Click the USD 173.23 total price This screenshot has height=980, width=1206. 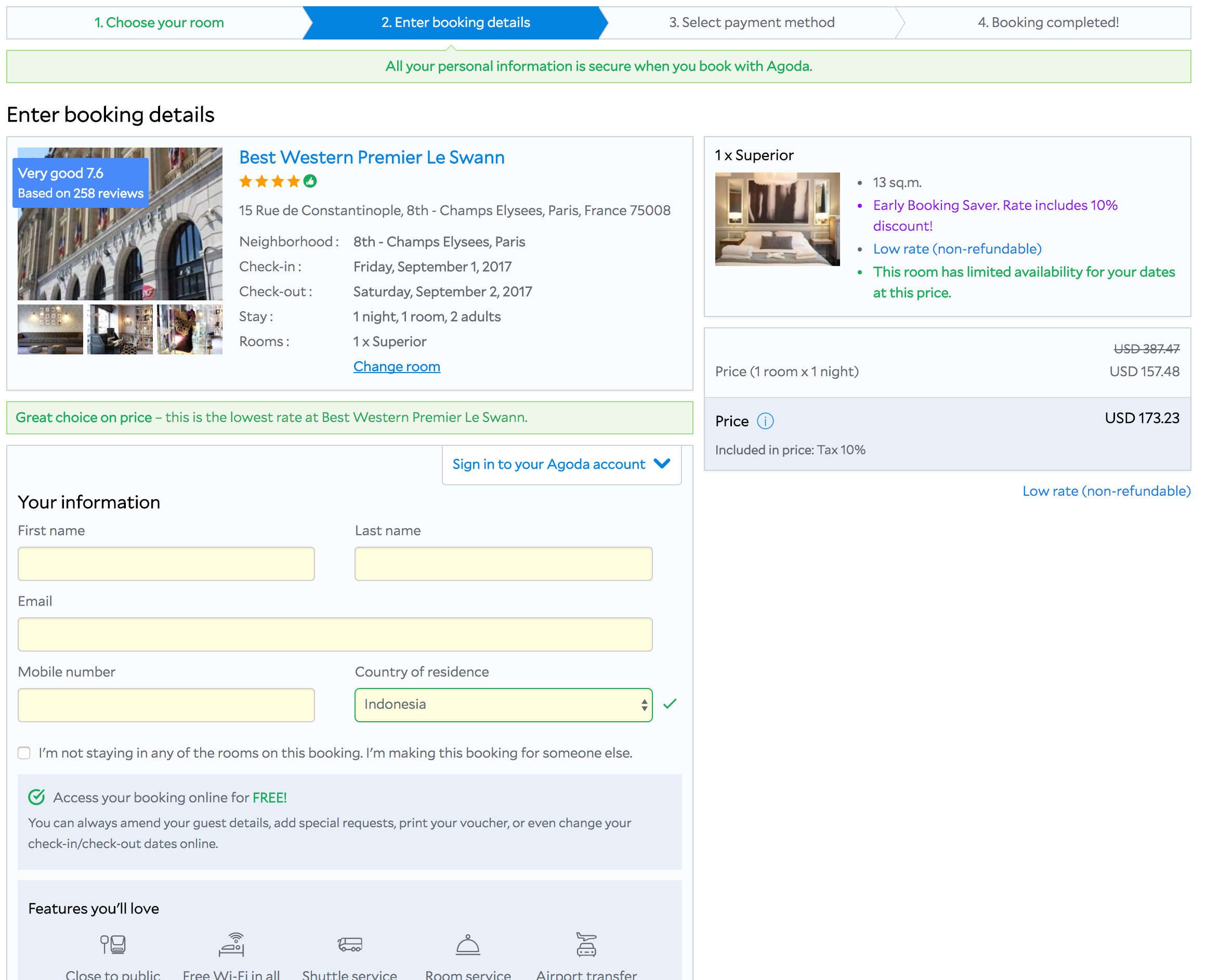pos(1142,418)
